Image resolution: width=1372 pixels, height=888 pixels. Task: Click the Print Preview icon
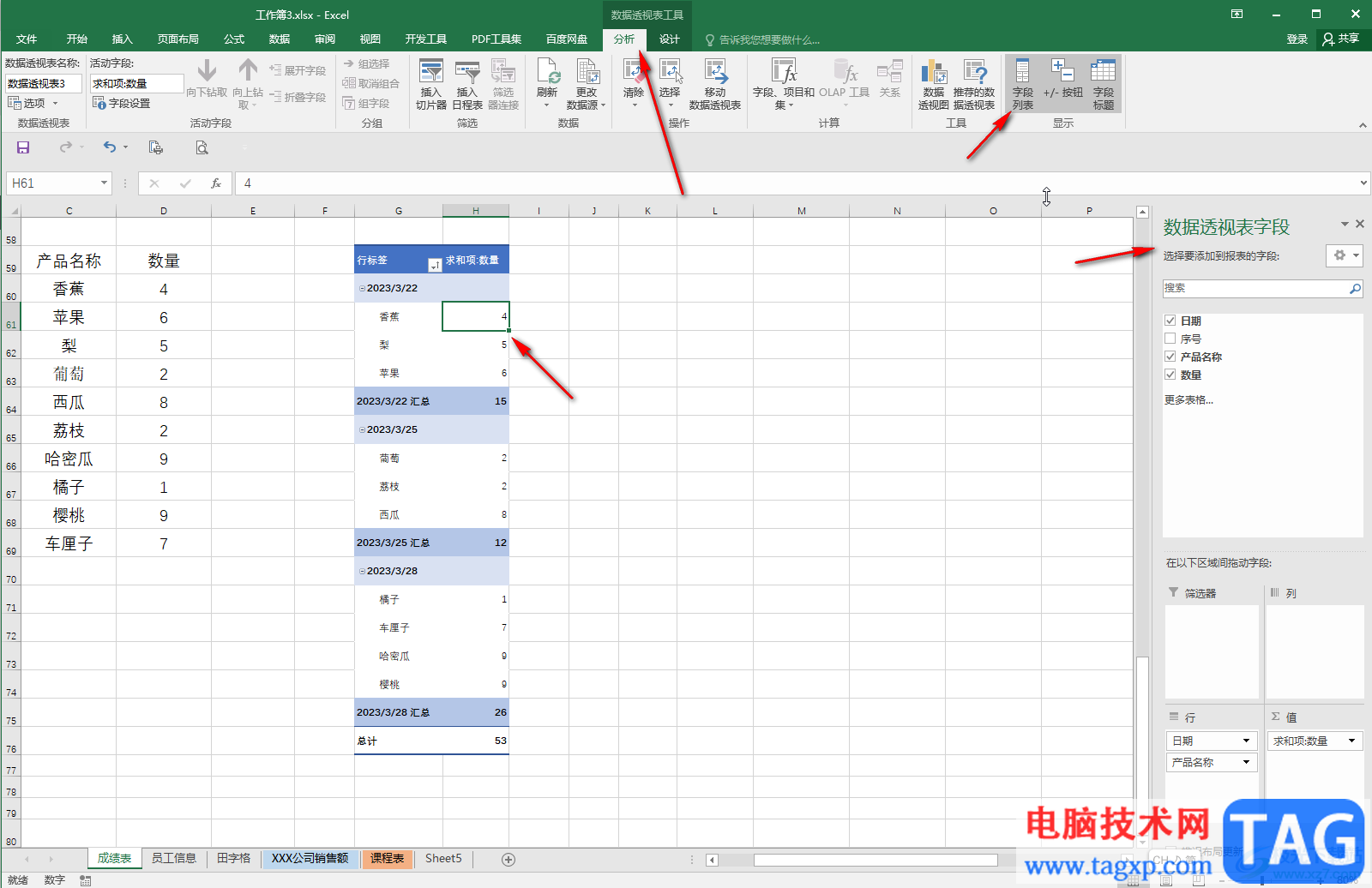[x=202, y=147]
